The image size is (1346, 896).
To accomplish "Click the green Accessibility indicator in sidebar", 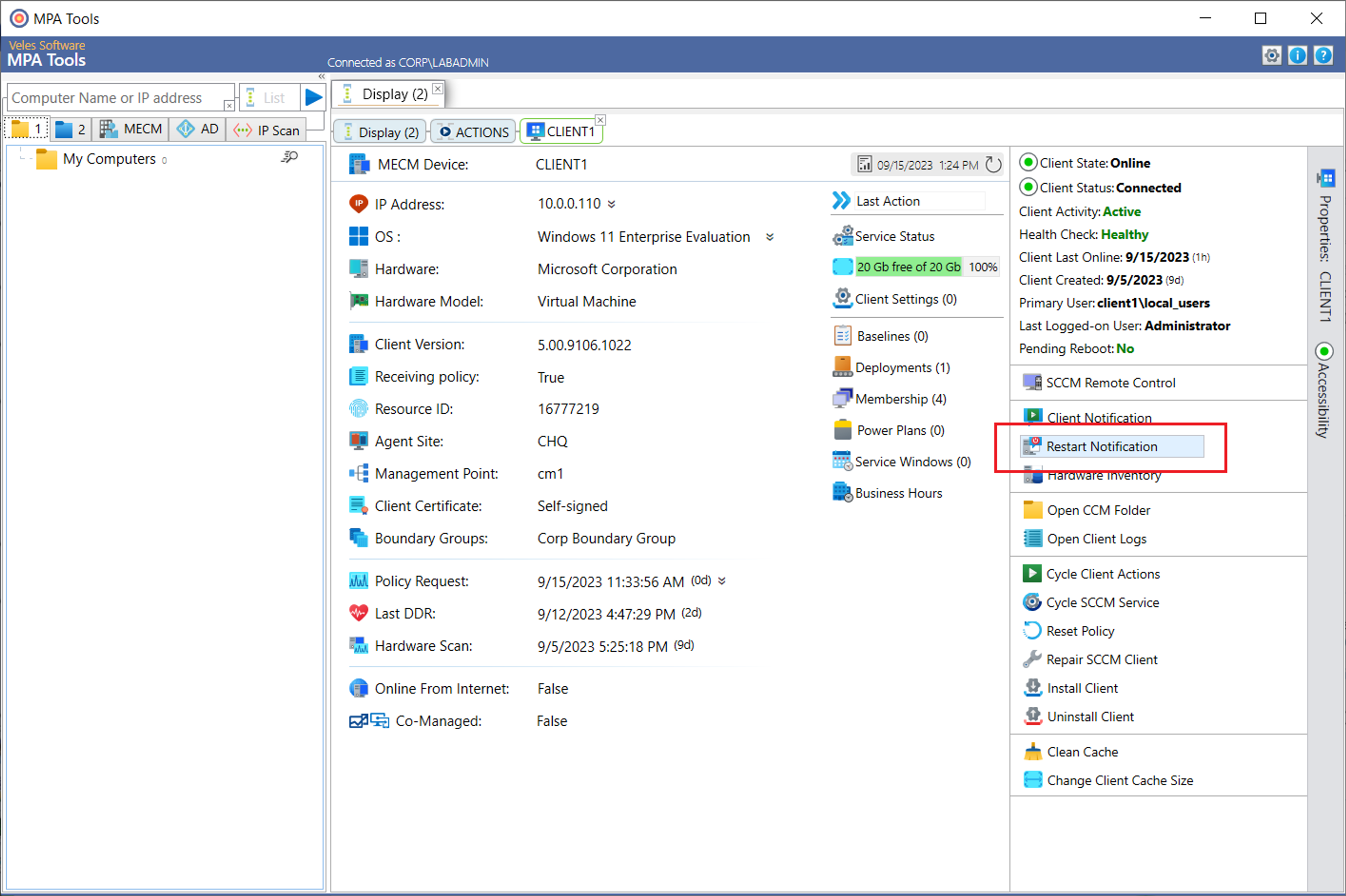I will tap(1324, 351).
